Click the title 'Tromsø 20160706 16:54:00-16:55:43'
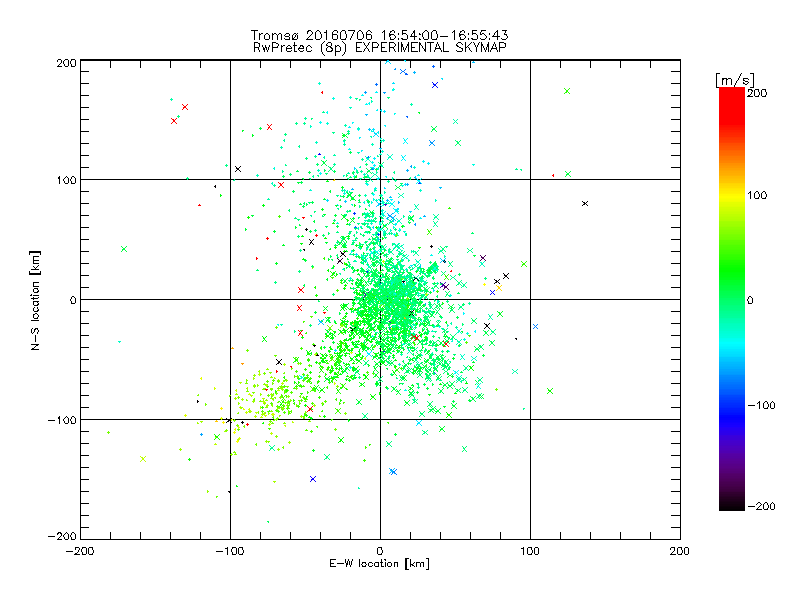This screenshot has height=600, width=800. pyautogui.click(x=380, y=35)
